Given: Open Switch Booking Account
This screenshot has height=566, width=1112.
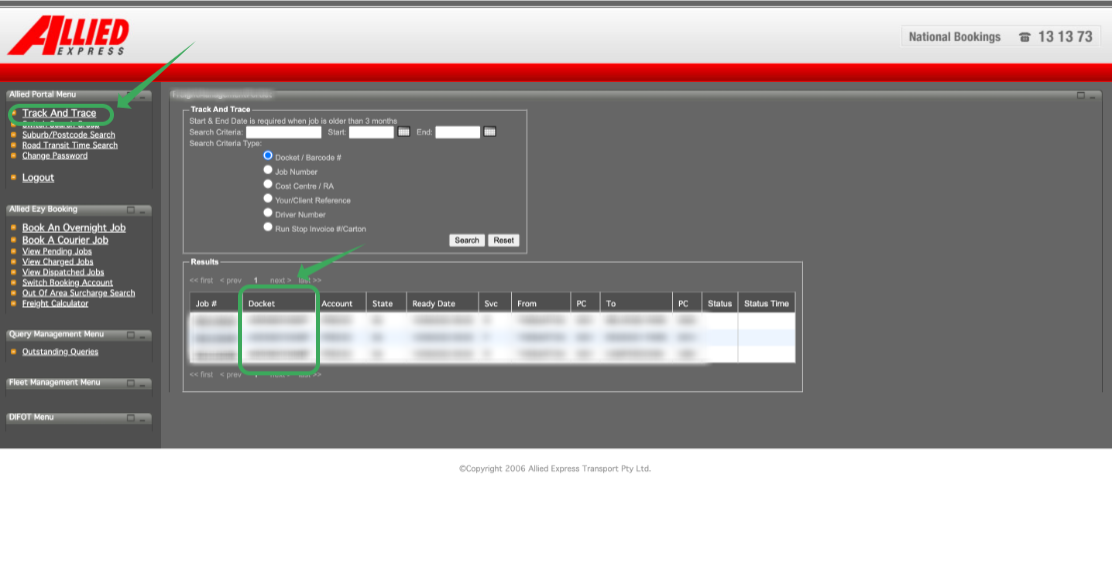Looking at the screenshot, I should pyautogui.click(x=67, y=282).
